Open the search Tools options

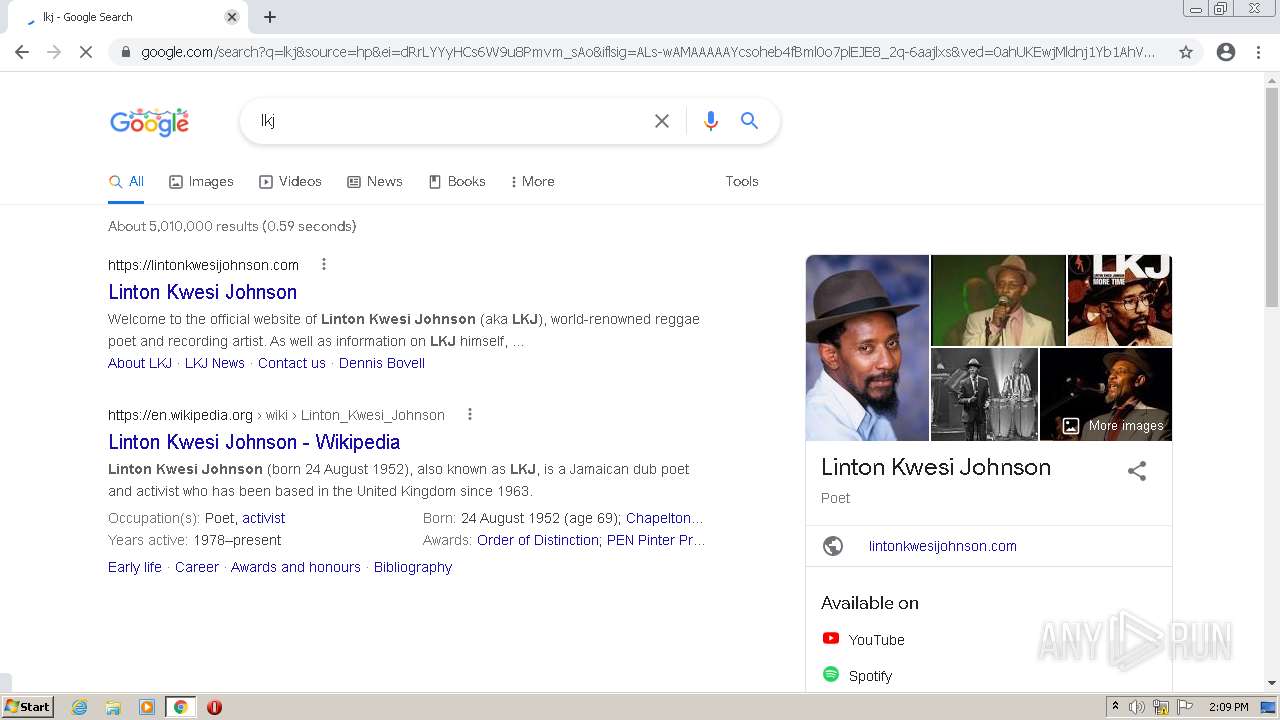click(x=742, y=182)
